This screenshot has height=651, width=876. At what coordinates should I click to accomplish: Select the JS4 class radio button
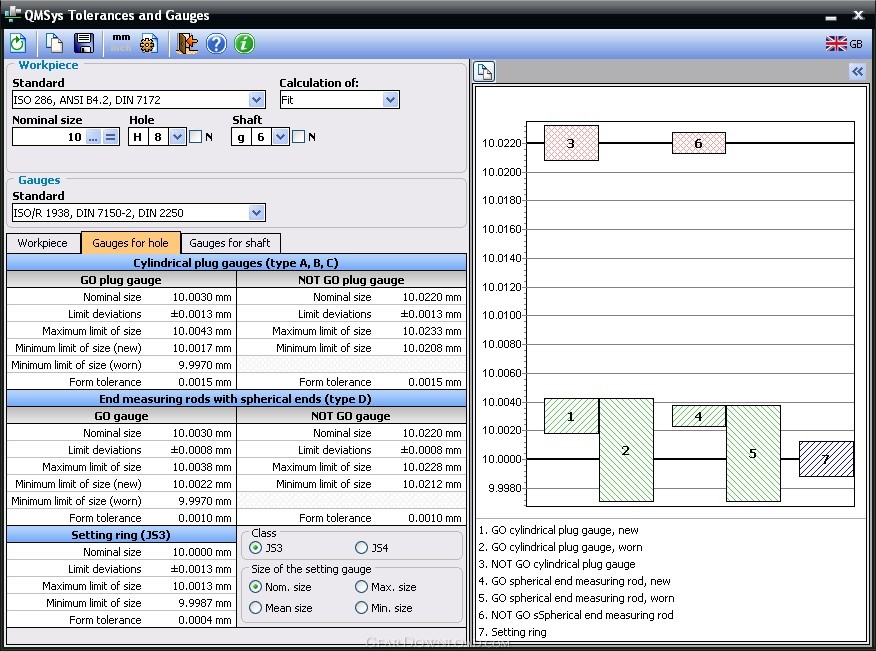click(361, 548)
